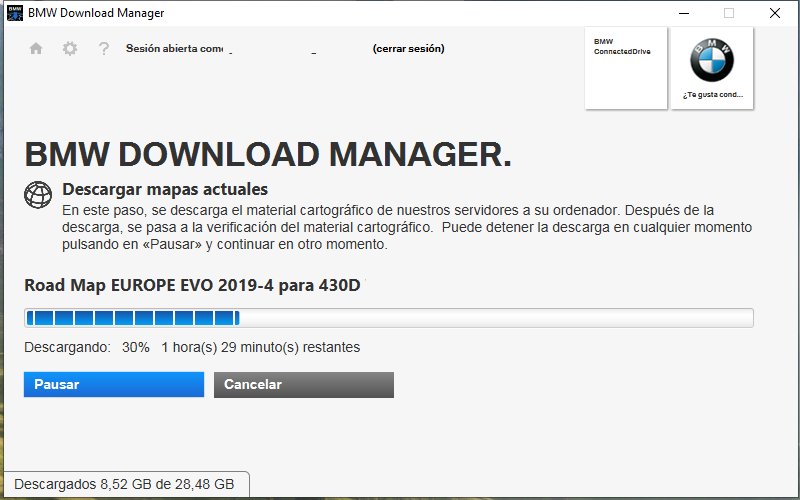Go to the home screen icon
800x500 pixels.
pos(36,48)
